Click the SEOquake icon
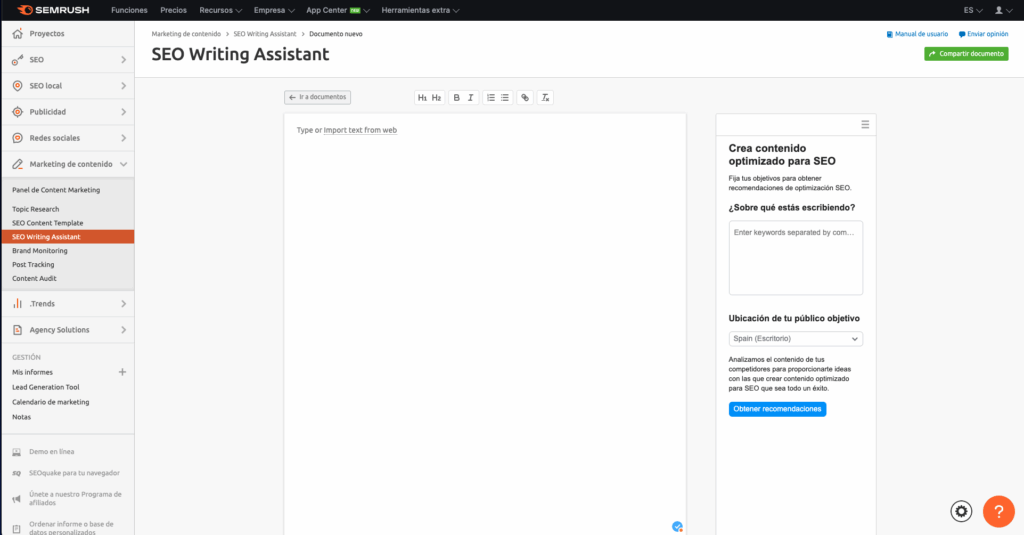The width and height of the screenshot is (1024, 535). pyautogui.click(x=17, y=473)
